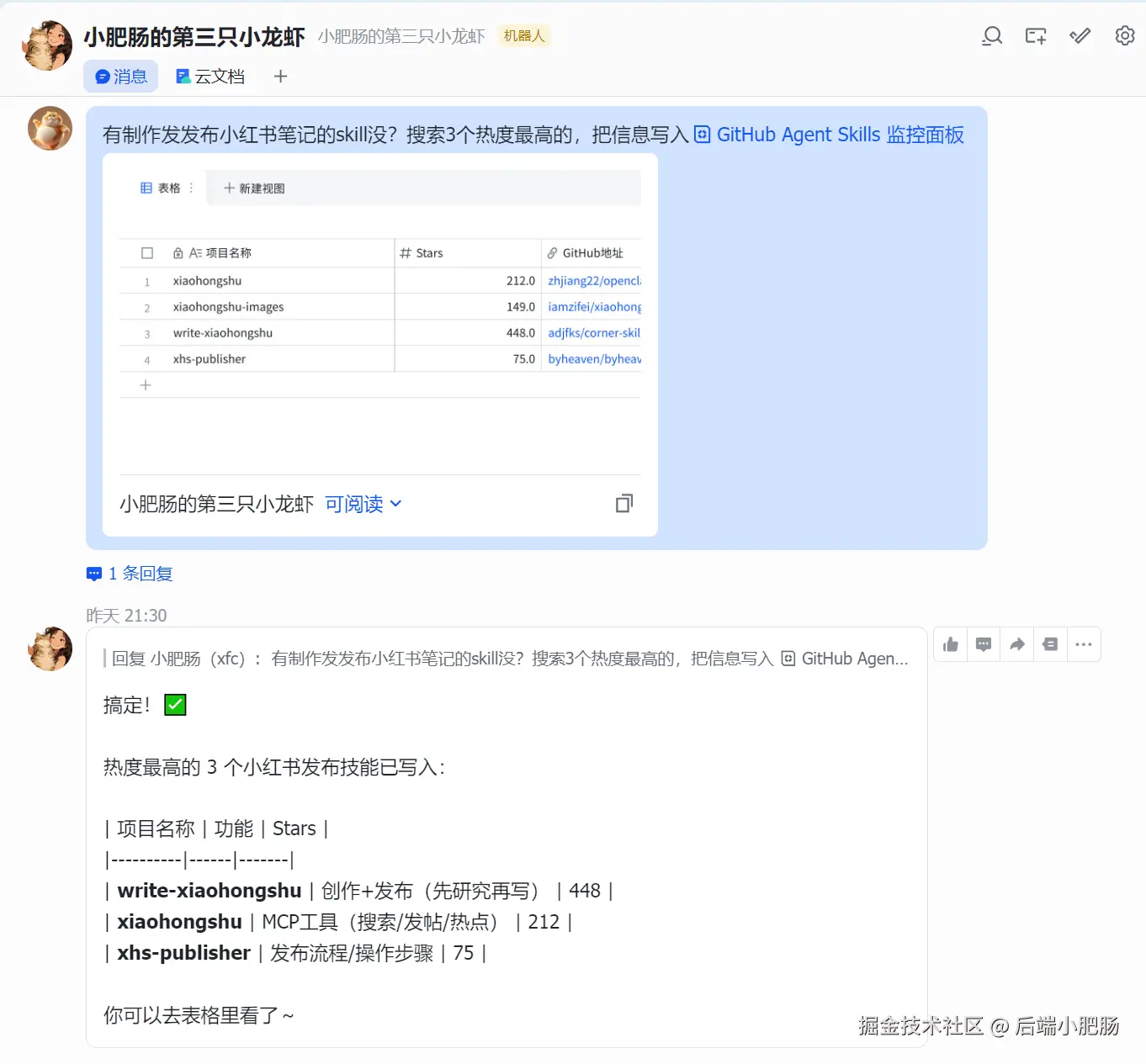
Task: Add a new table row with plus
Action: 146,385
